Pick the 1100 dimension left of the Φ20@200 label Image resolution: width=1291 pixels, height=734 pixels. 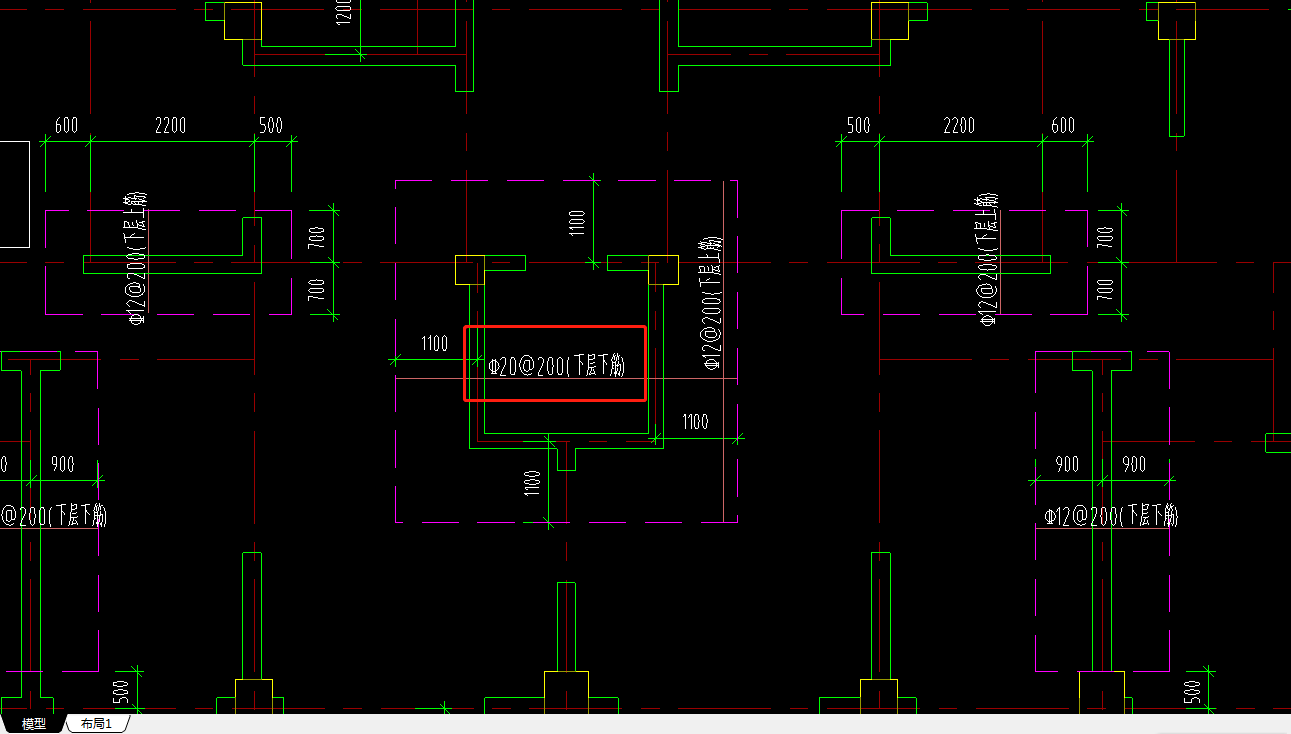434,345
